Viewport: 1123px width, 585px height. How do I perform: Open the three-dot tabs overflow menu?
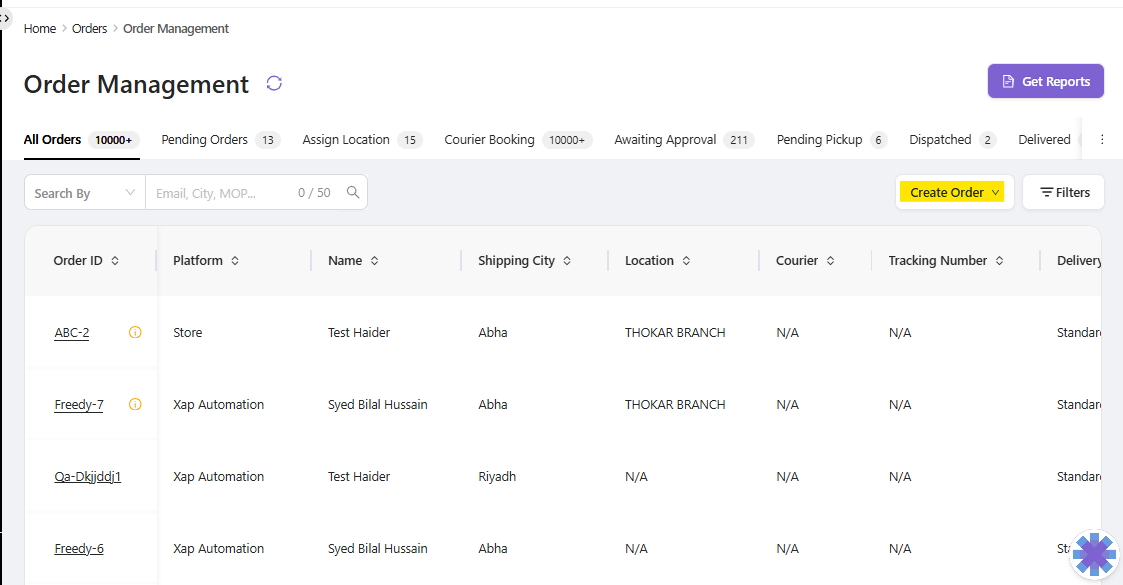click(x=1102, y=140)
